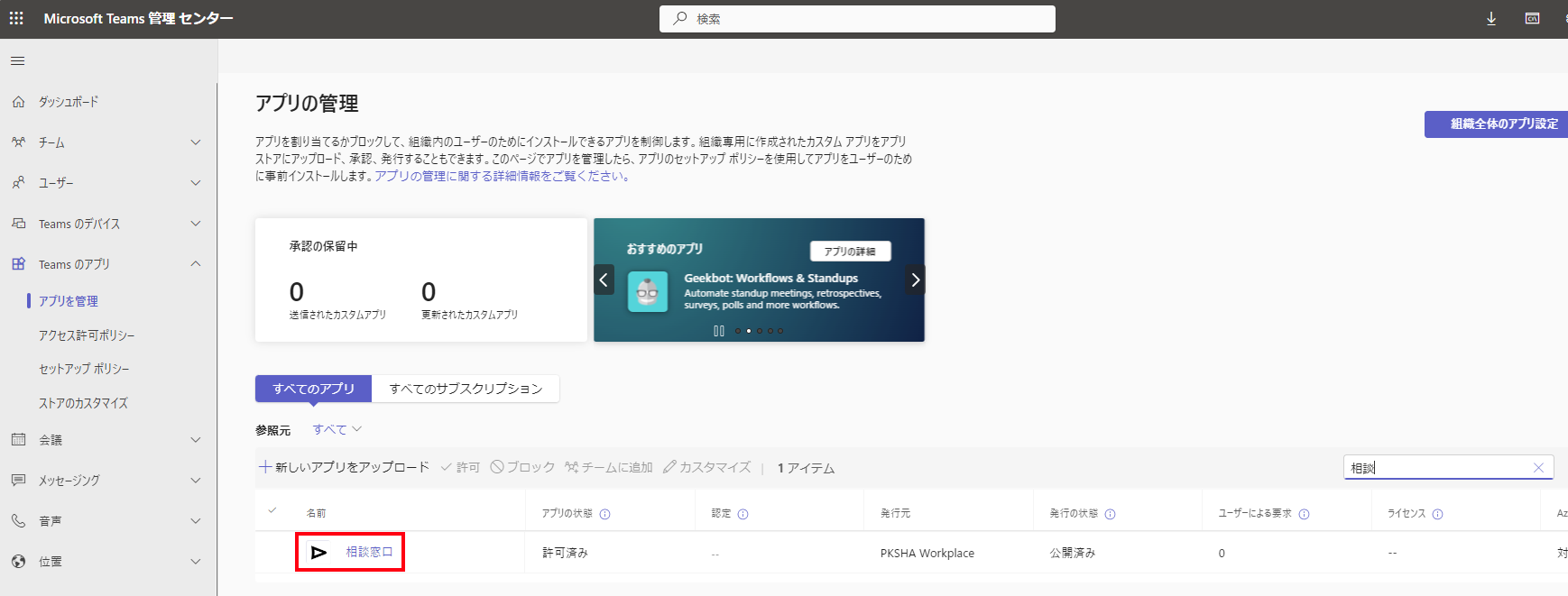Toggle the select-all checkmark in table header

click(272, 511)
